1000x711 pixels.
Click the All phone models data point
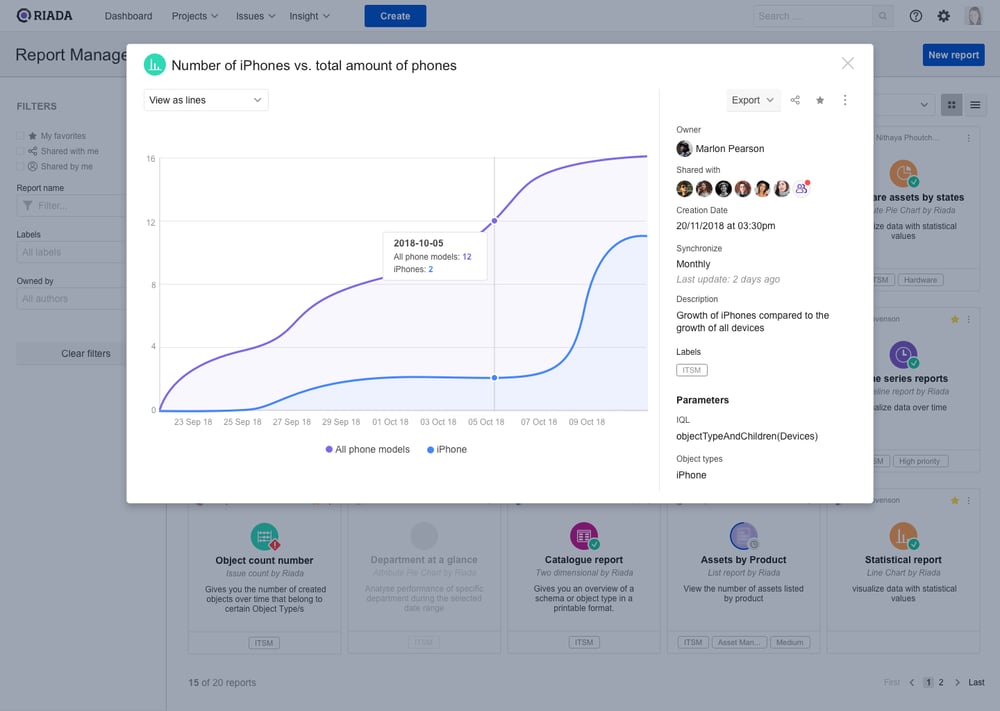[x=494, y=221]
